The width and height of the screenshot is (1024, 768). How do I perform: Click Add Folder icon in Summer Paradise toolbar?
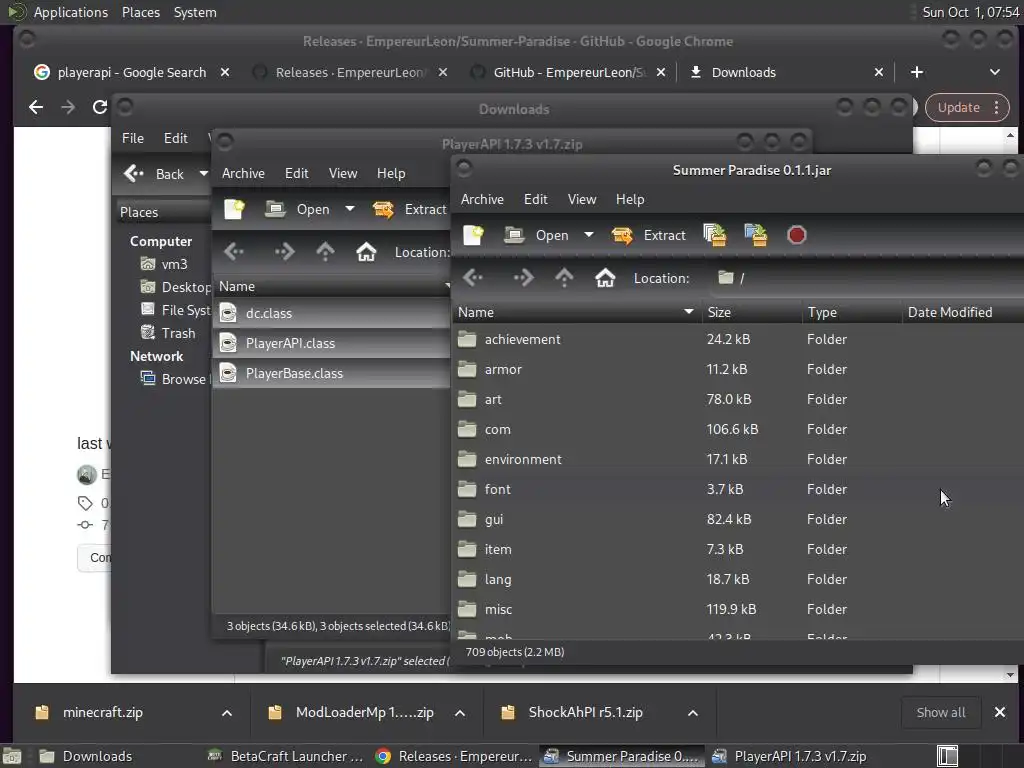(756, 235)
